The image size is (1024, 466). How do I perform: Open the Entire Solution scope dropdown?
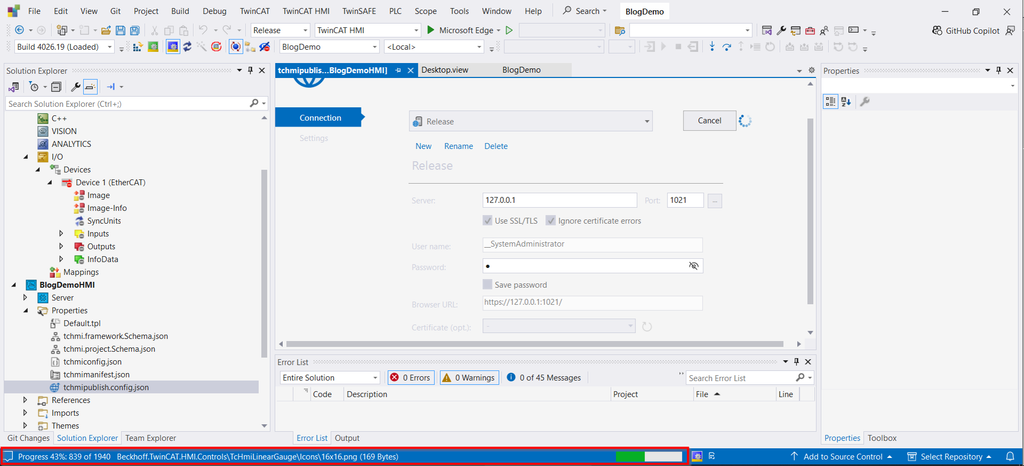[x=329, y=377]
